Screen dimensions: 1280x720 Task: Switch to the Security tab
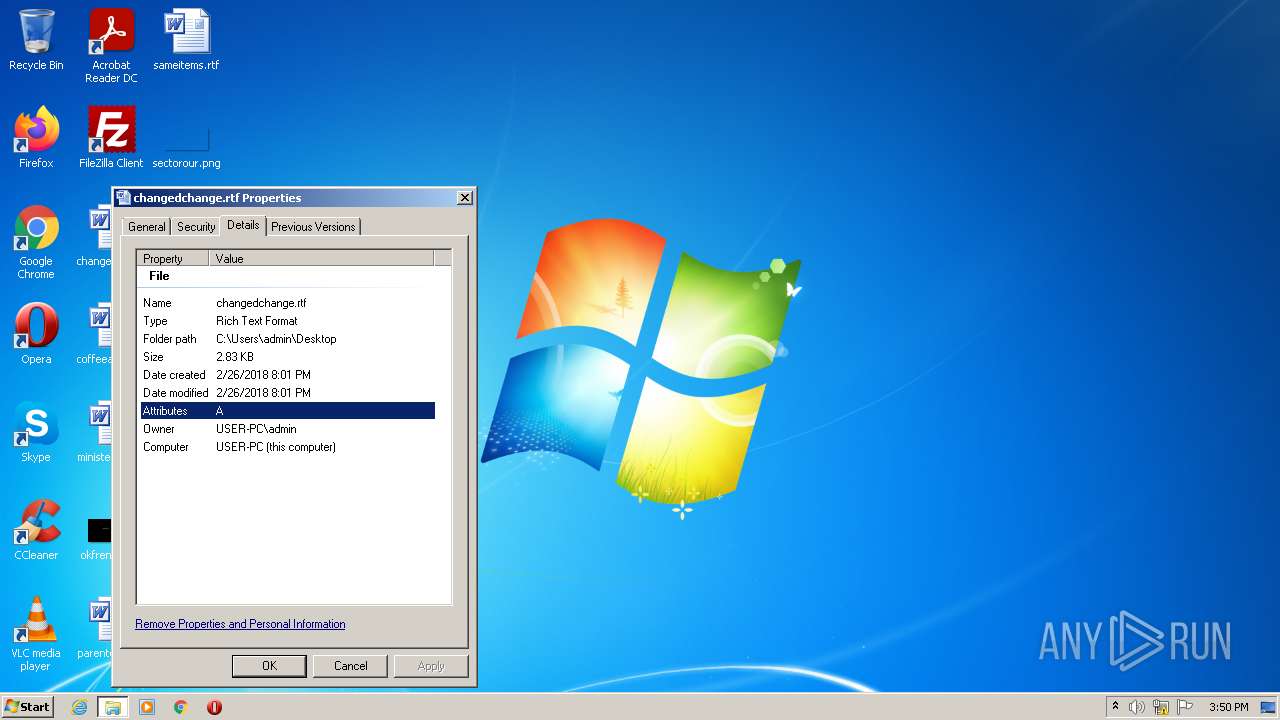[x=196, y=227]
